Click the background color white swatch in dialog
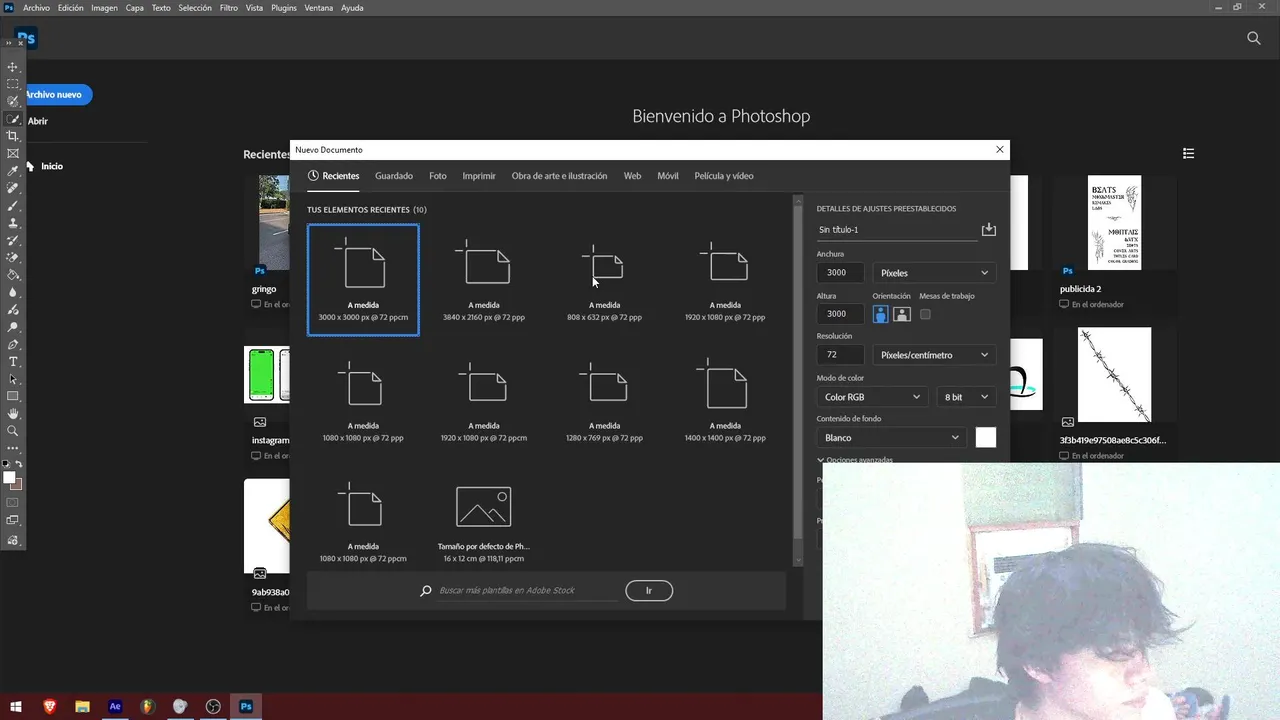This screenshot has width=1280, height=720. pyautogui.click(x=986, y=437)
